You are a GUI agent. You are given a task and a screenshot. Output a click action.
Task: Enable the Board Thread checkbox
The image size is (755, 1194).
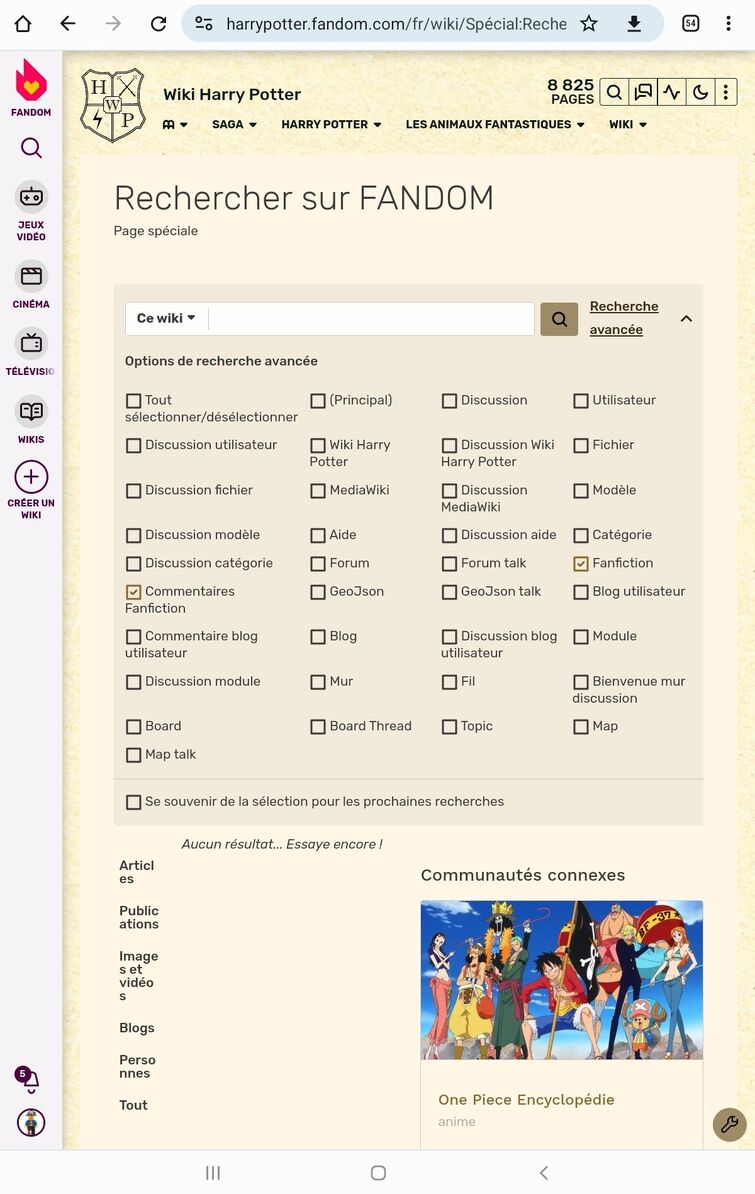(318, 726)
